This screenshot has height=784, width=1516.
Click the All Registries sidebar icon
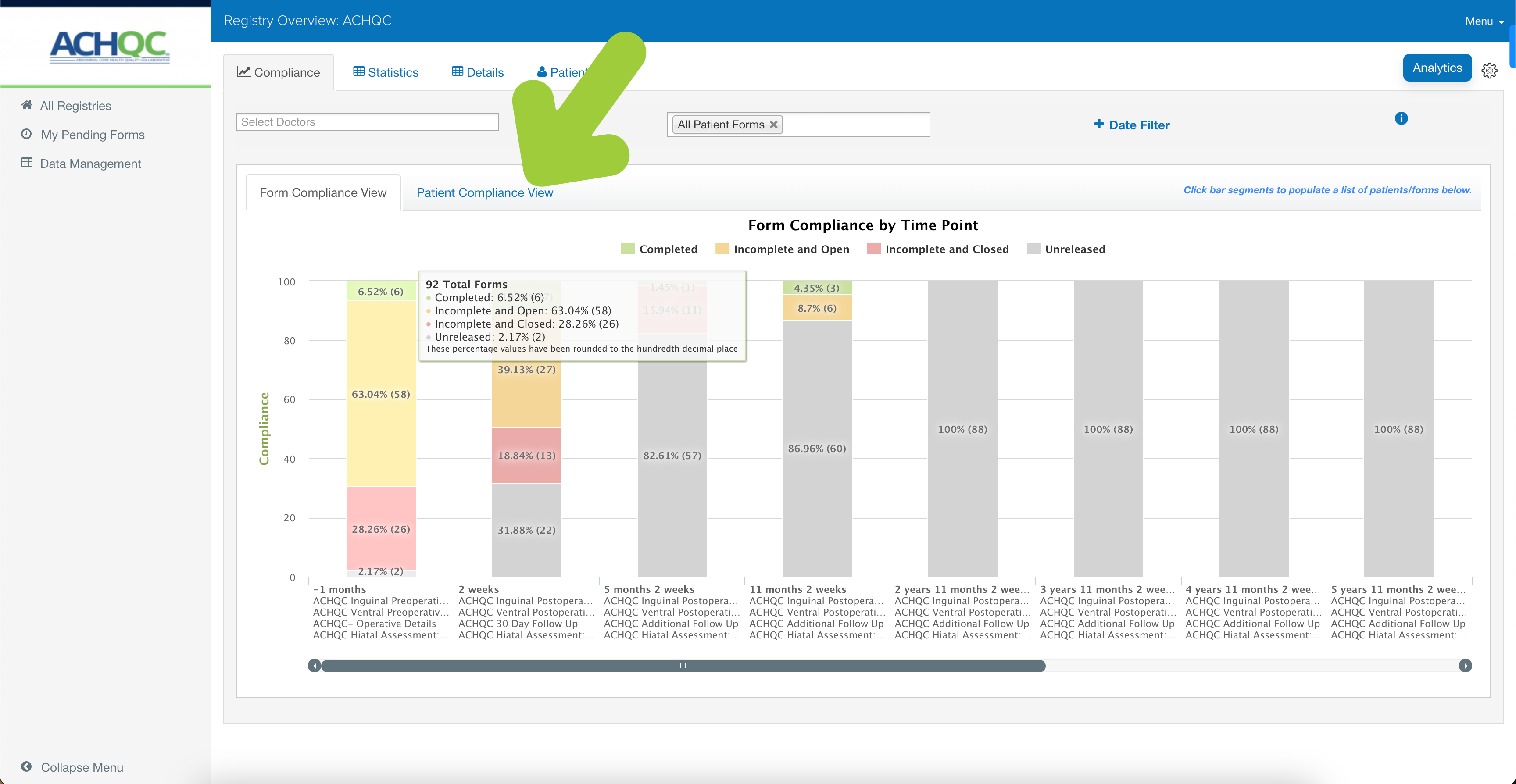tap(27, 105)
